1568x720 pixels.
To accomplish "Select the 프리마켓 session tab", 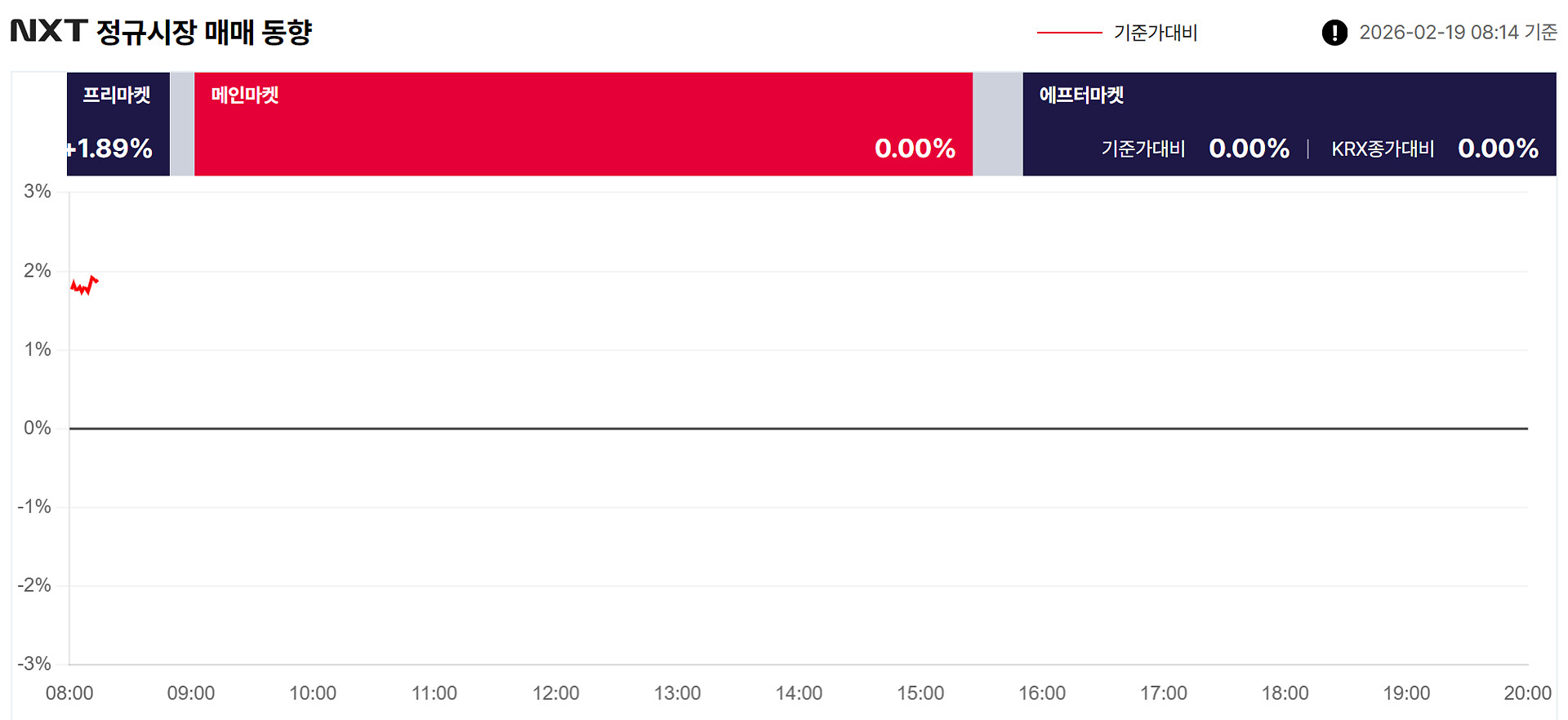I will tap(117, 96).
